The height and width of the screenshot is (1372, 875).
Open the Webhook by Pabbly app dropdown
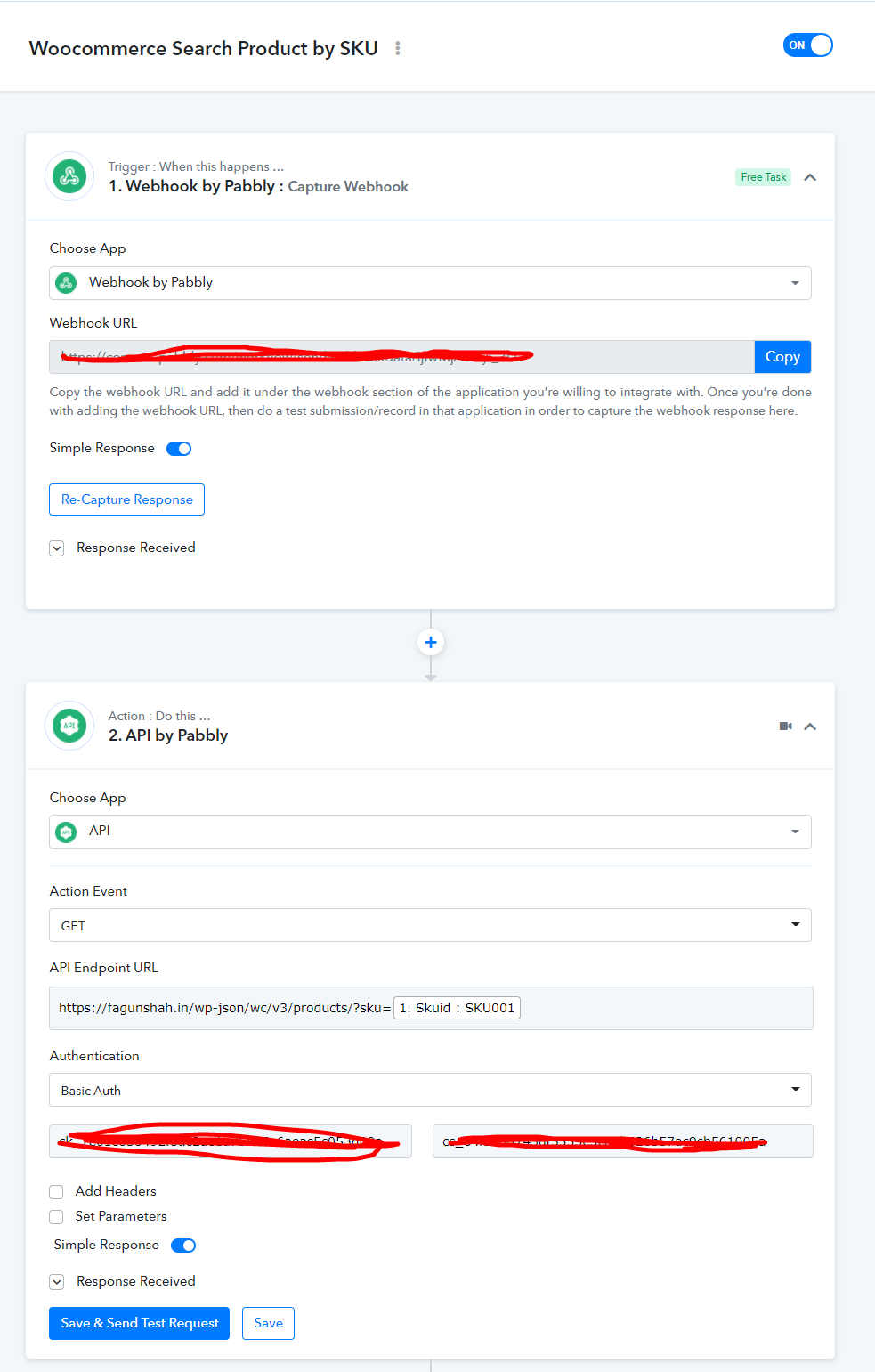(430, 283)
